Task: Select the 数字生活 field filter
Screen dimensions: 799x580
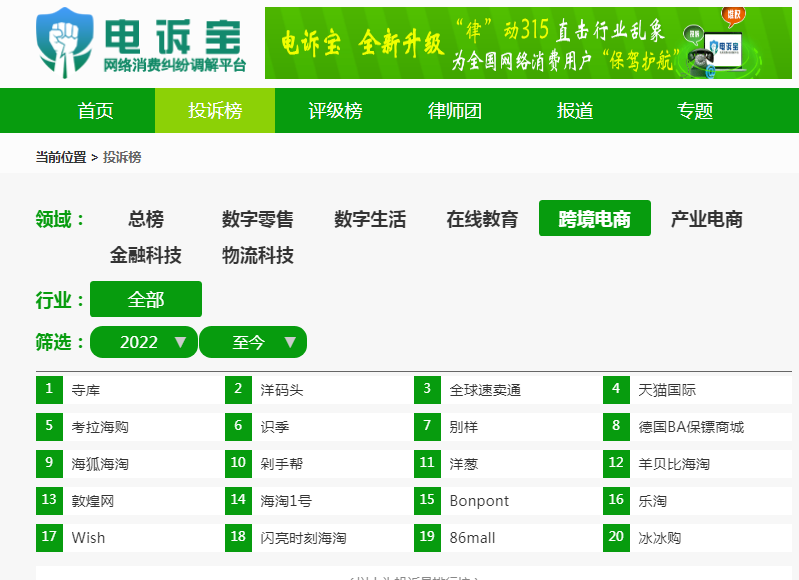Action: (x=370, y=219)
